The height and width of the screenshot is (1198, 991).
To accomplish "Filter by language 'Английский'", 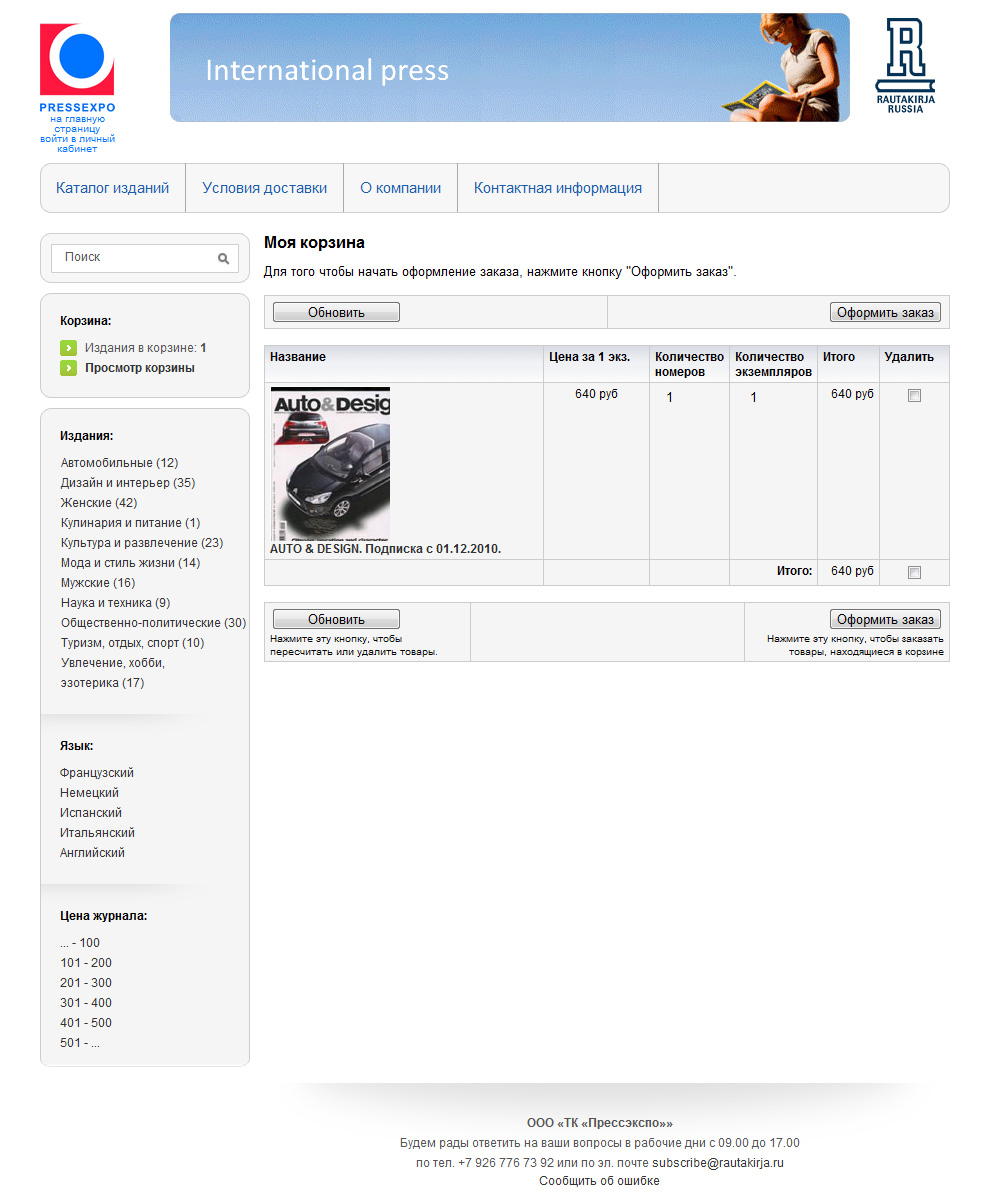I will coord(92,853).
